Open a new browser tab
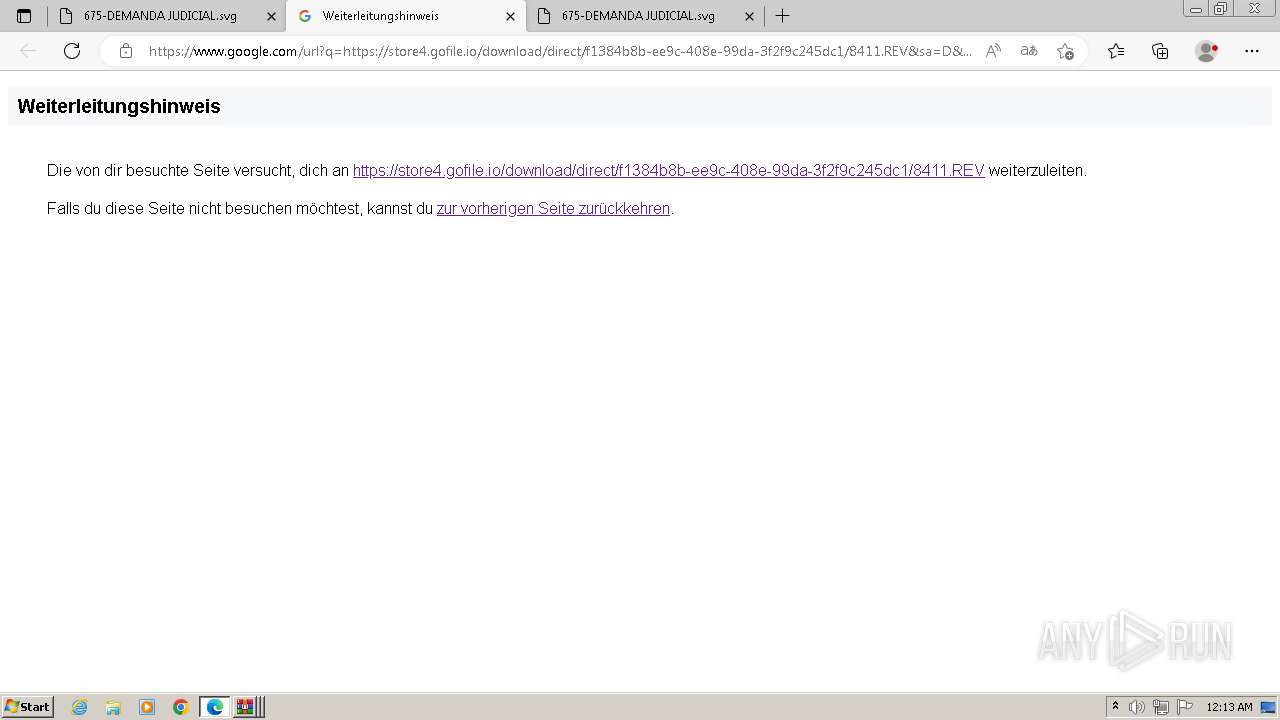Screen dimensions: 1280x720 pos(782,16)
